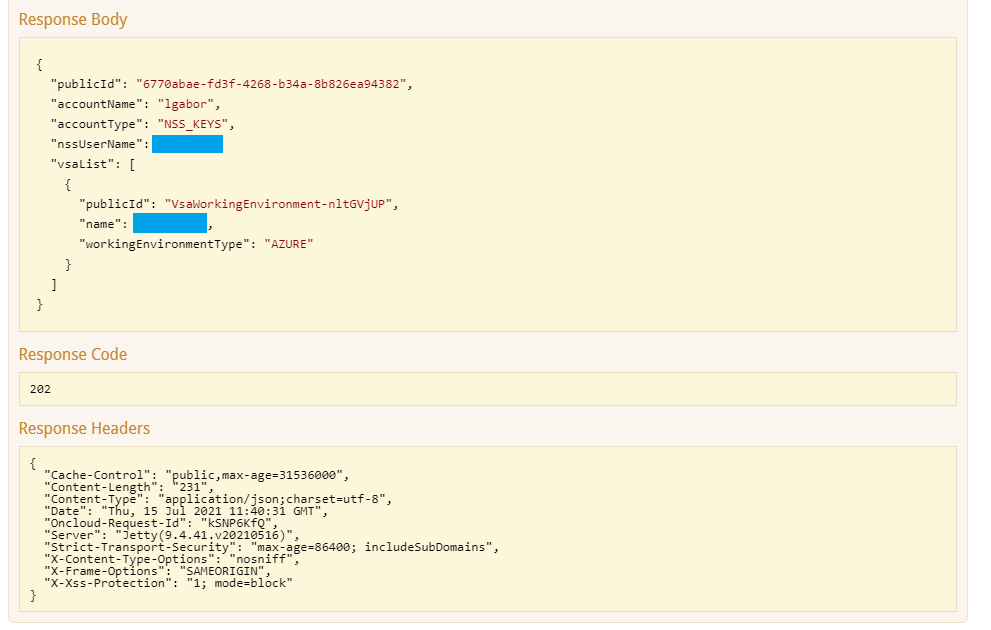Screen dimensions: 991x630
Task: Click the X-Content-Type-Options nosniff line
Action: point(171,559)
